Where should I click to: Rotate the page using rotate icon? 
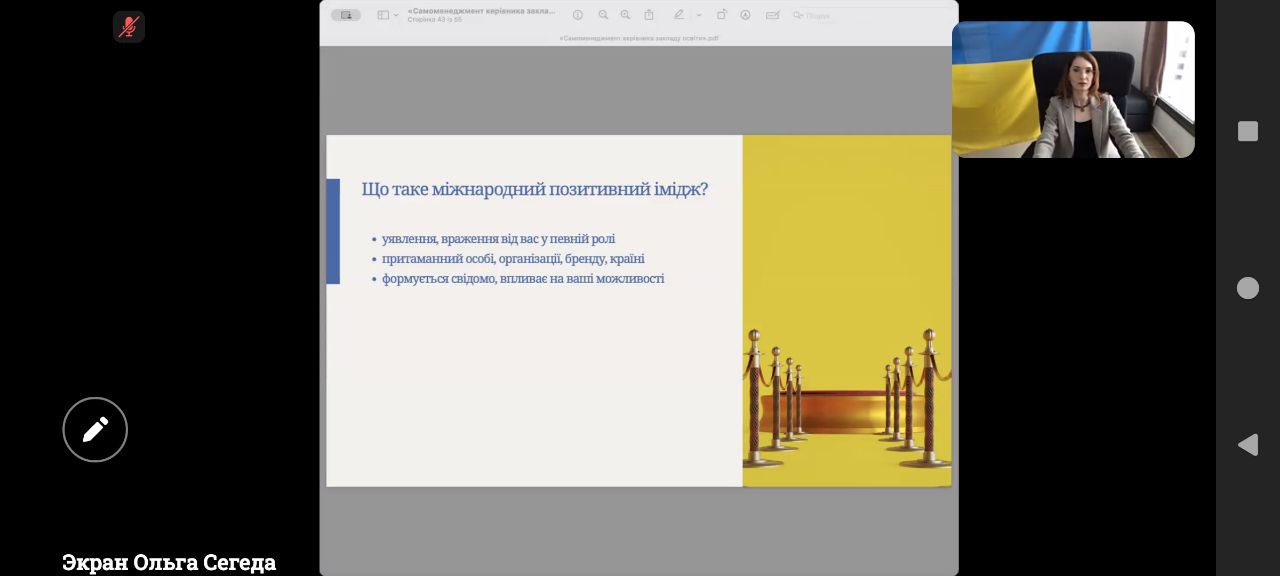721,15
